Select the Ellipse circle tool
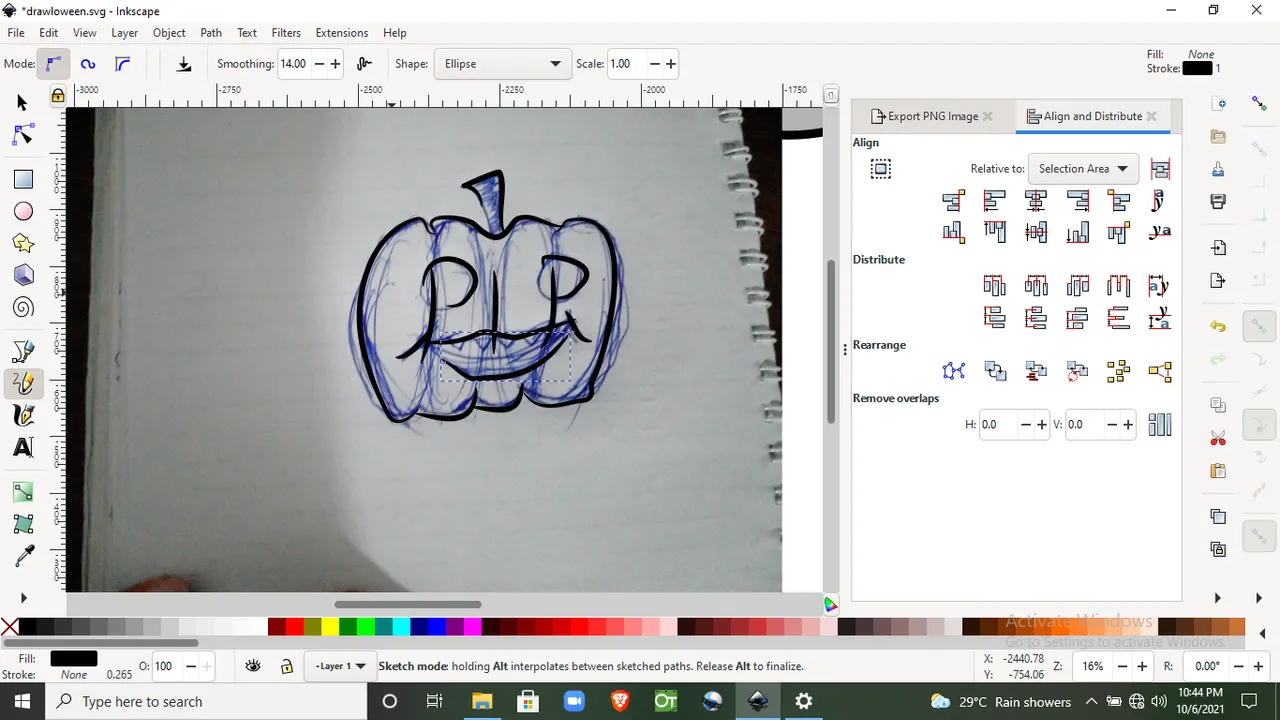Image resolution: width=1280 pixels, height=720 pixels. 23,211
